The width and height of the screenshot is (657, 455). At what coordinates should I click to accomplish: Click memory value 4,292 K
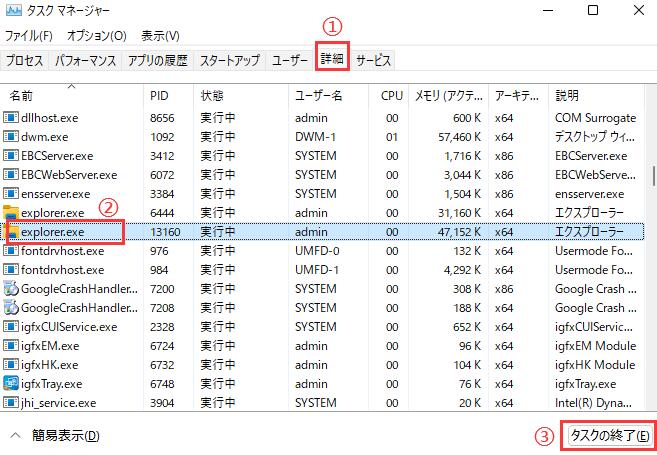tap(463, 270)
